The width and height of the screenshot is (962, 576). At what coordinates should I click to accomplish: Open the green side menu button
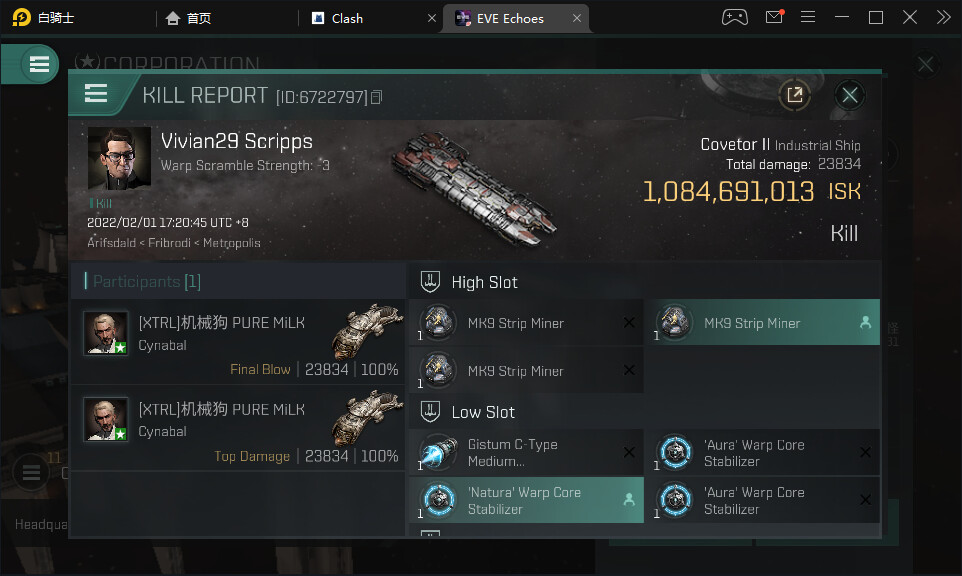(38, 65)
